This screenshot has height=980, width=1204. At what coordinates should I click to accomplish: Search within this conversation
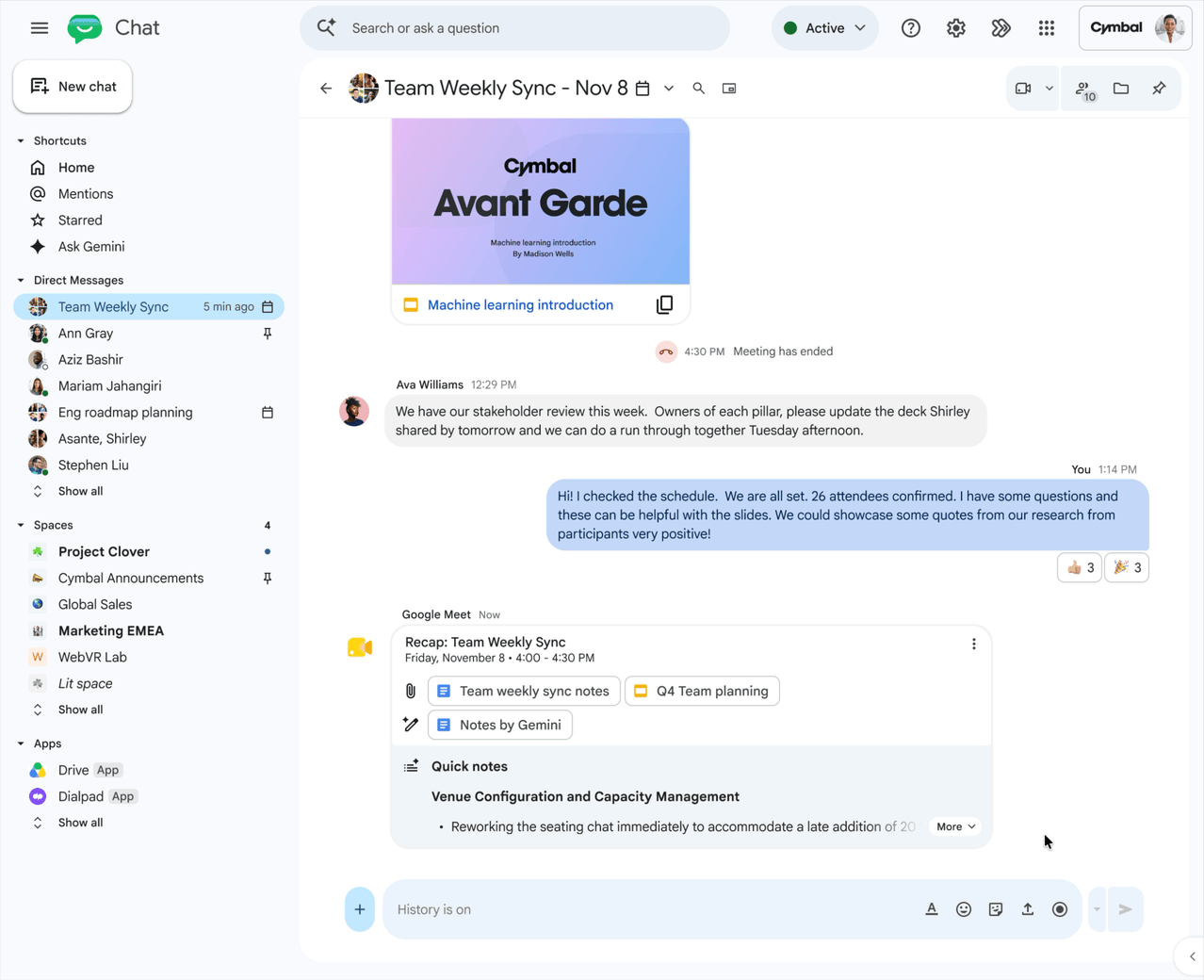699,89
